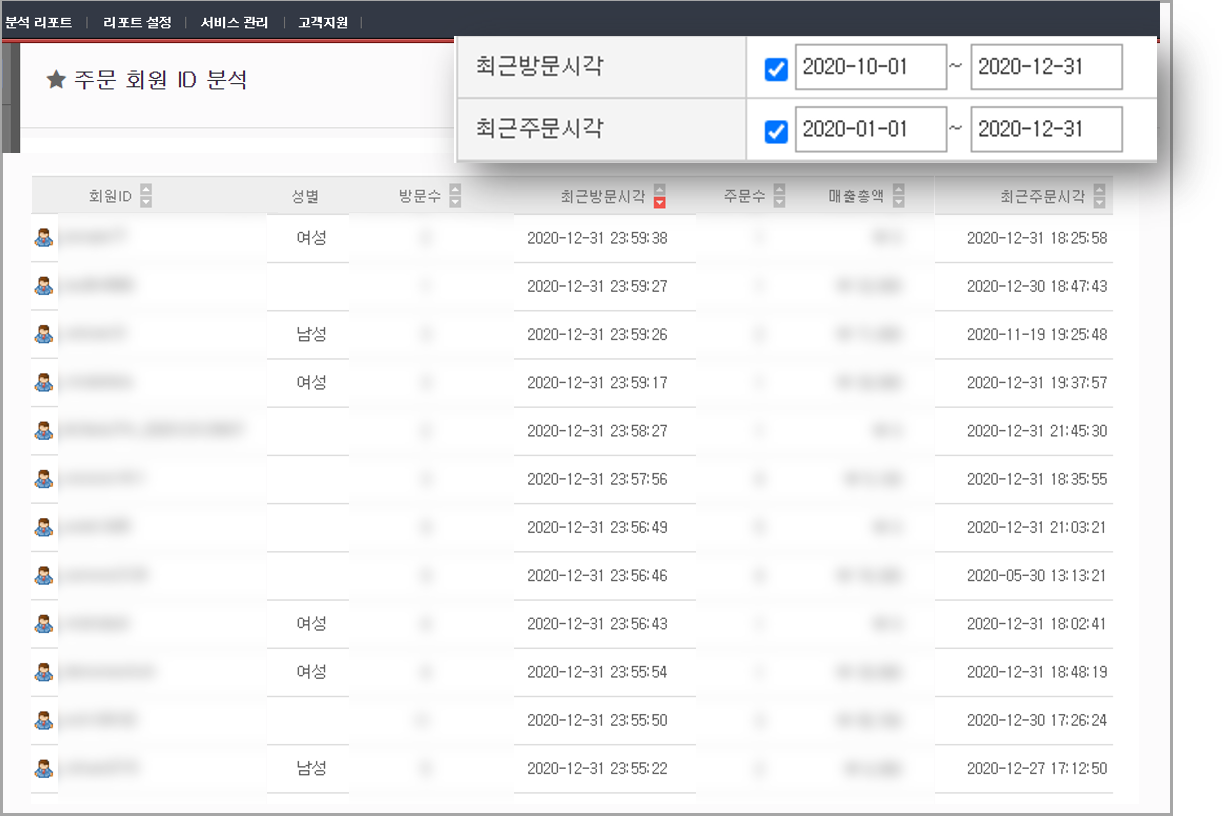Click the sort arrows next to 매출총액 header
The width and height of the screenshot is (1222, 816).
(x=898, y=196)
